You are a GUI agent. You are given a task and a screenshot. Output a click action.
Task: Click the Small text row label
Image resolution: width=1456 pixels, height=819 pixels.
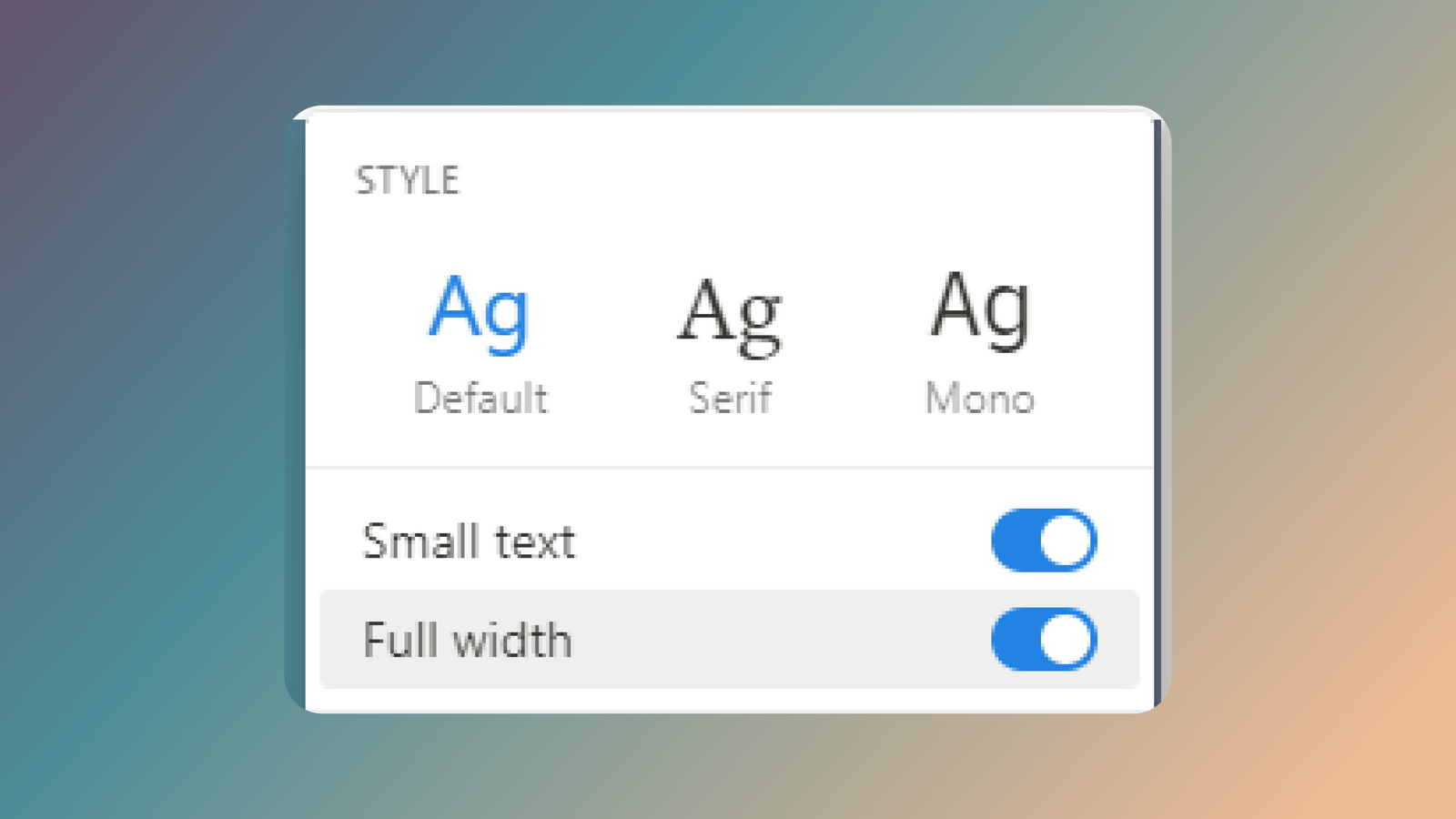pyautogui.click(x=470, y=540)
